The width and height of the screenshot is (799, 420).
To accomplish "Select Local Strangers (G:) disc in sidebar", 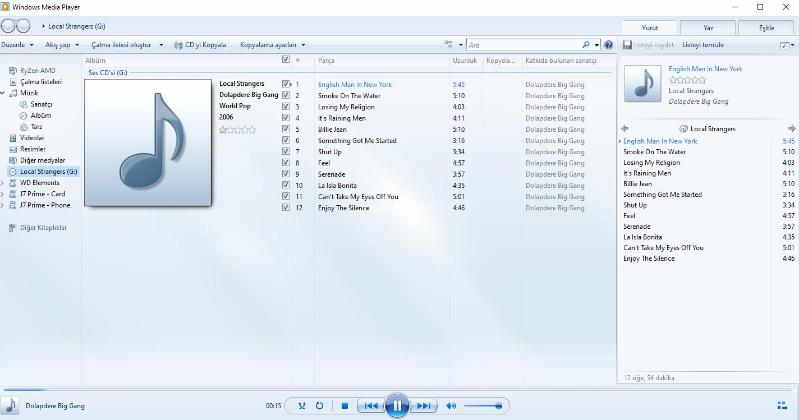I will pyautogui.click(x=48, y=171).
